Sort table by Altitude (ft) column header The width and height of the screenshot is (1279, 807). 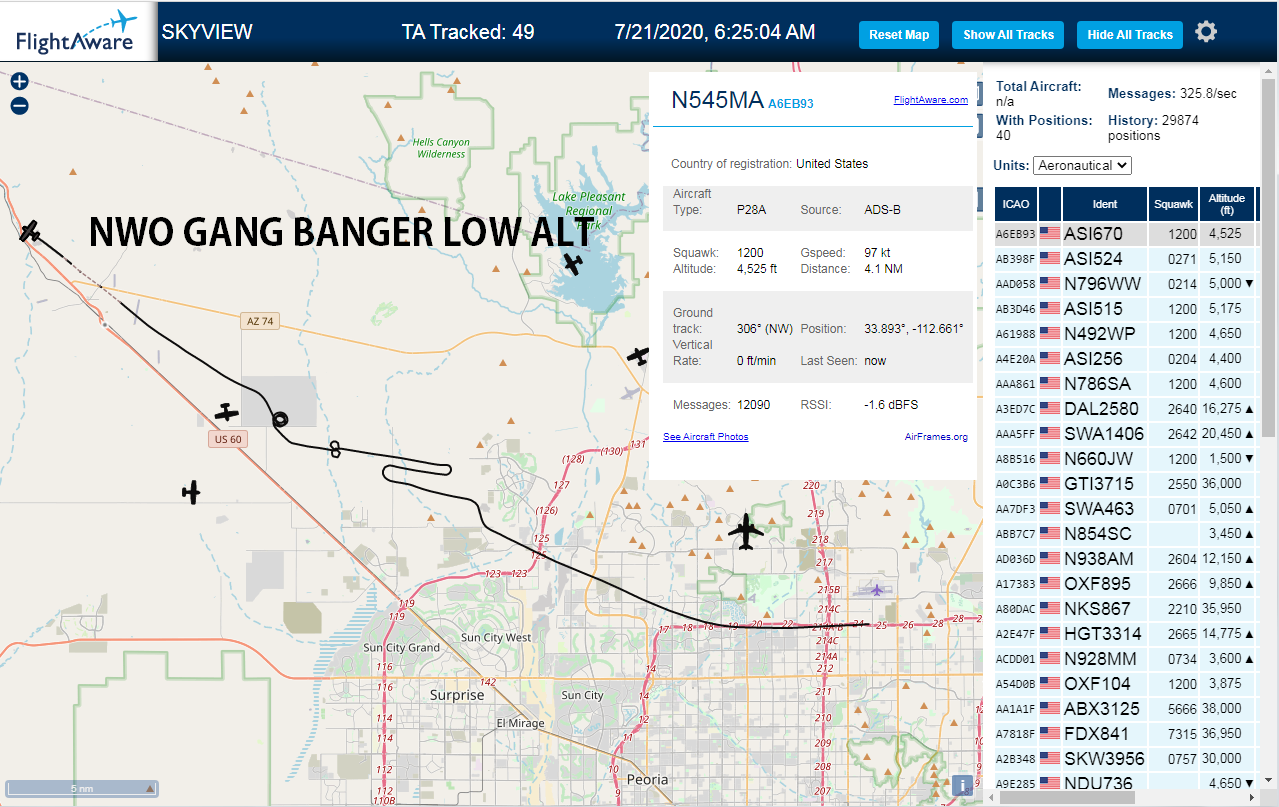1227,204
